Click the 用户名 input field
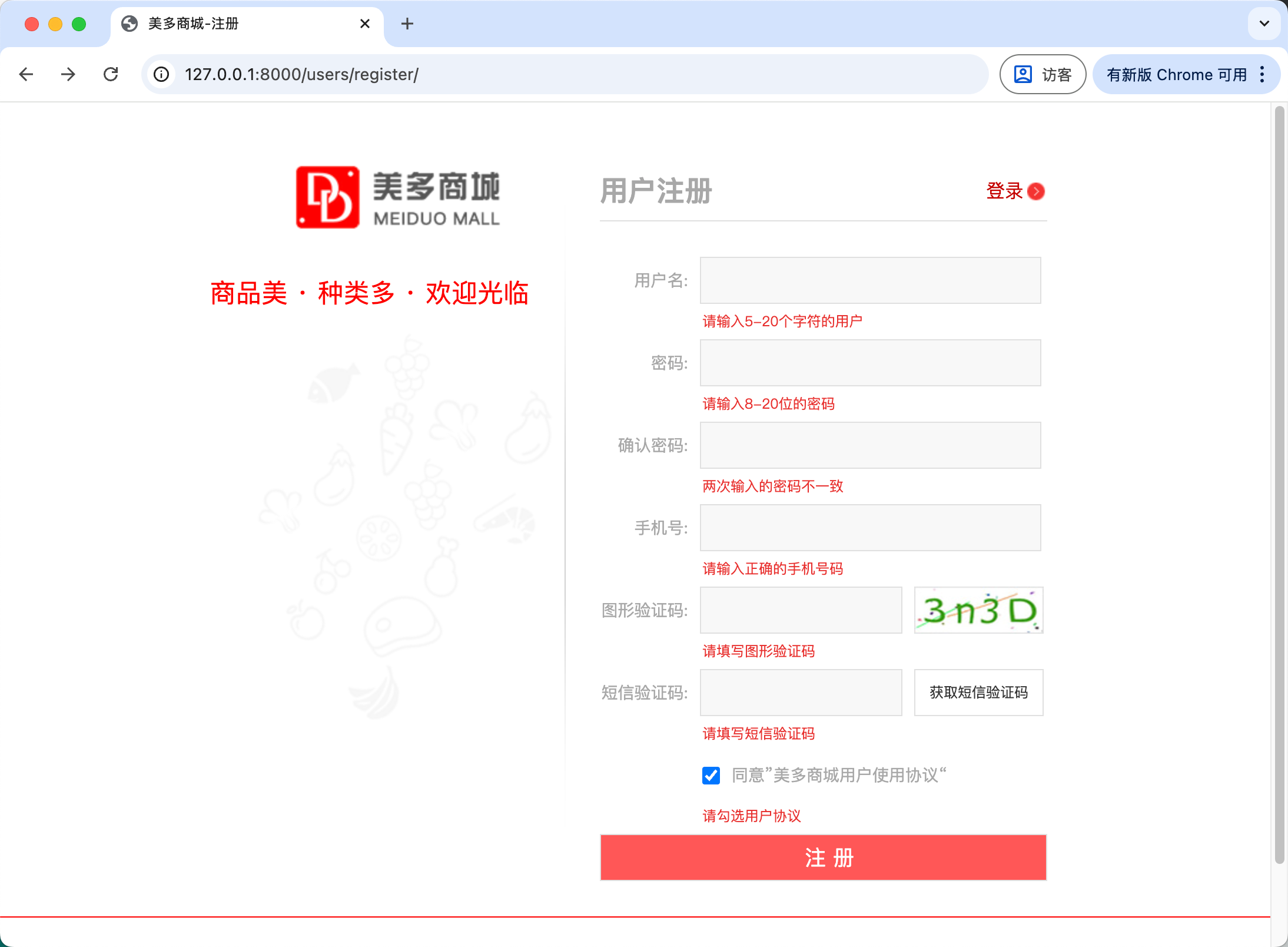The height and width of the screenshot is (947, 1288). point(870,280)
